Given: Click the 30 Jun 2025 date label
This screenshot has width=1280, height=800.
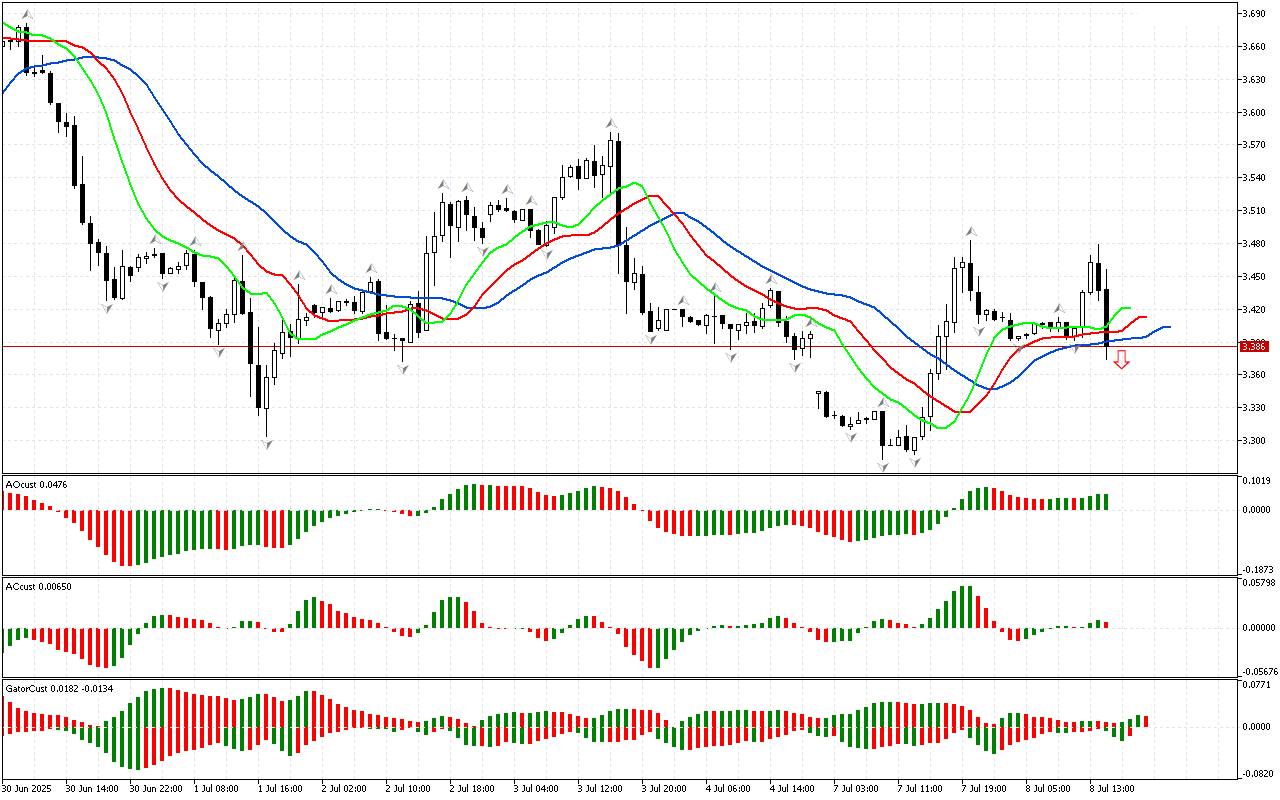Looking at the screenshot, I should (x=28, y=789).
